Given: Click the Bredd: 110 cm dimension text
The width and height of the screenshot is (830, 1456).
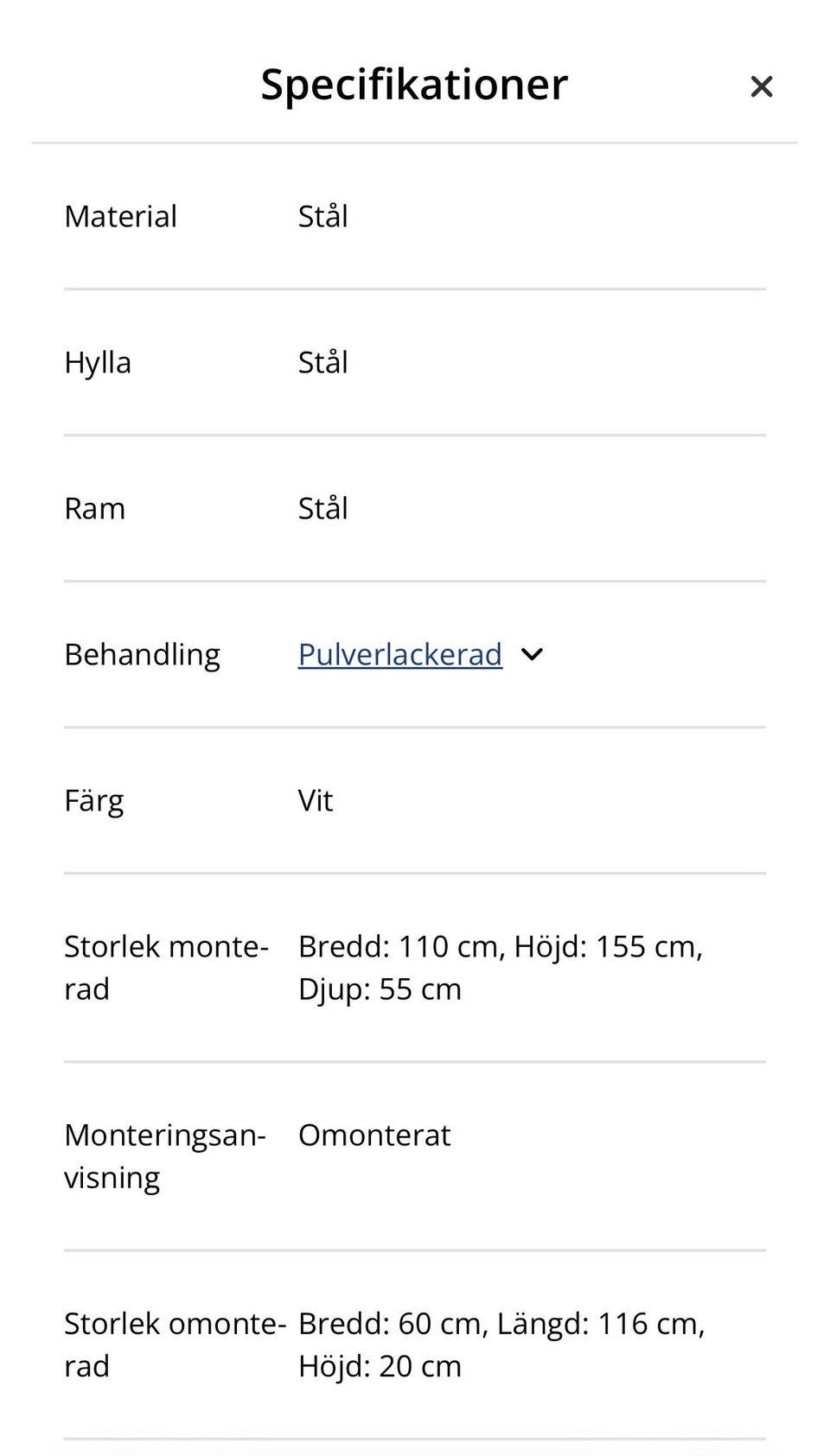Looking at the screenshot, I should tap(400, 947).
